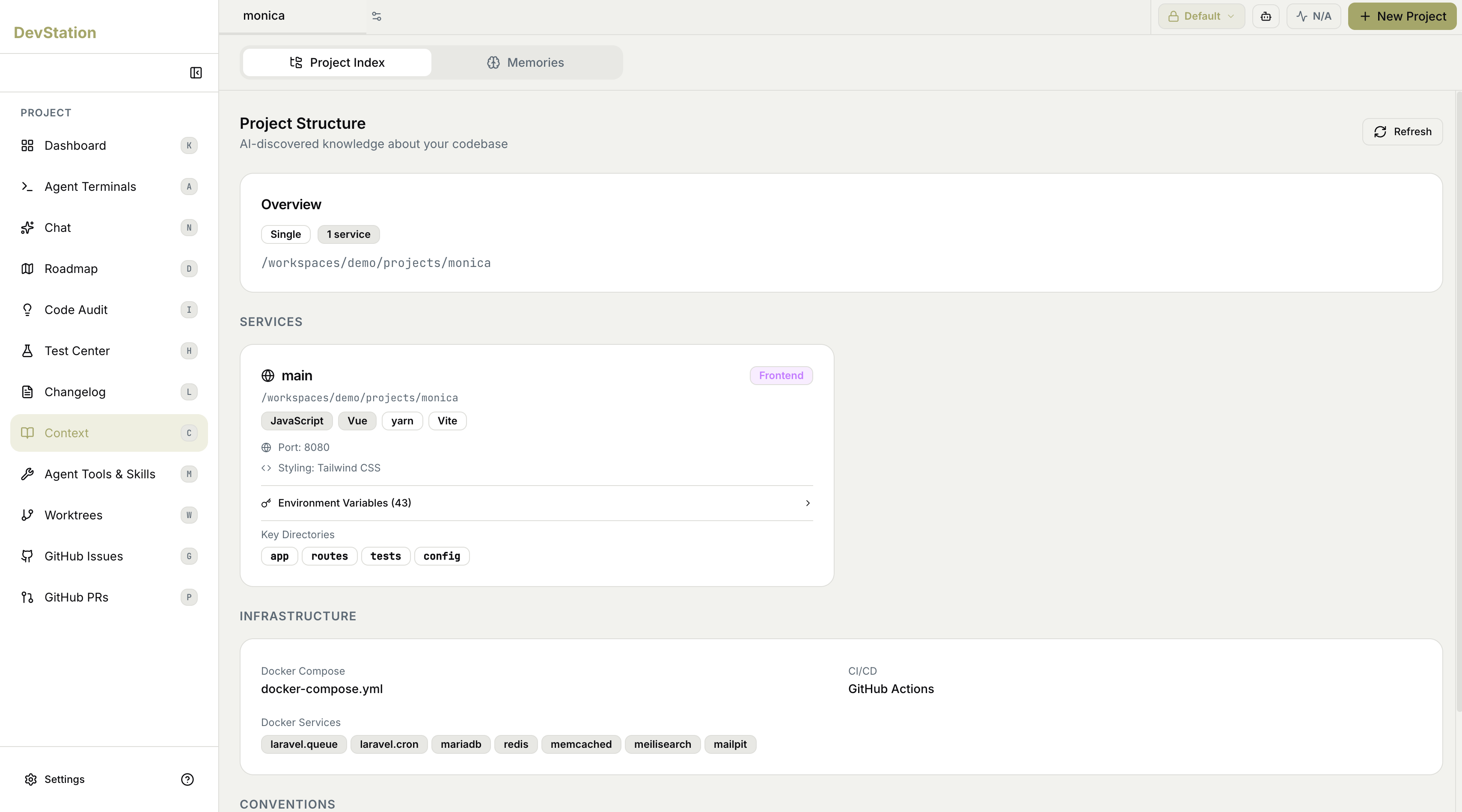1462x812 pixels.
Task: Click the tests key directory chip
Action: (385, 556)
